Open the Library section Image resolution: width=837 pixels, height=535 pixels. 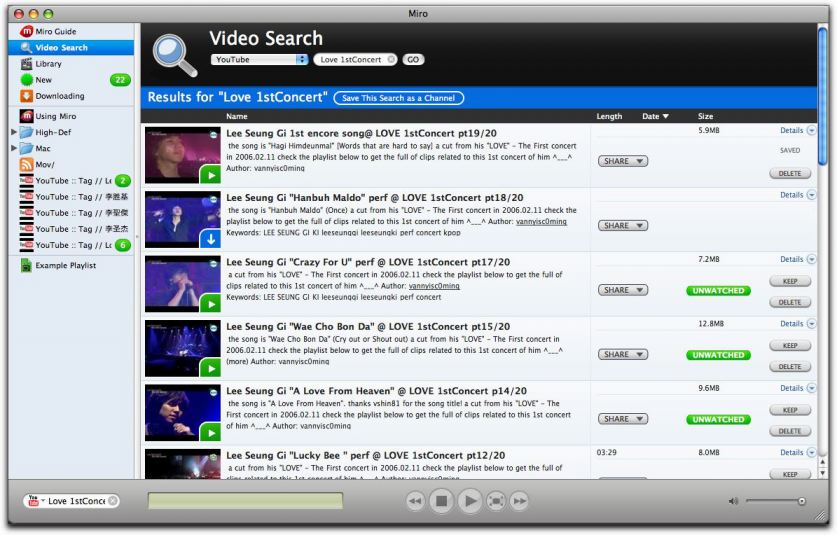(x=48, y=64)
